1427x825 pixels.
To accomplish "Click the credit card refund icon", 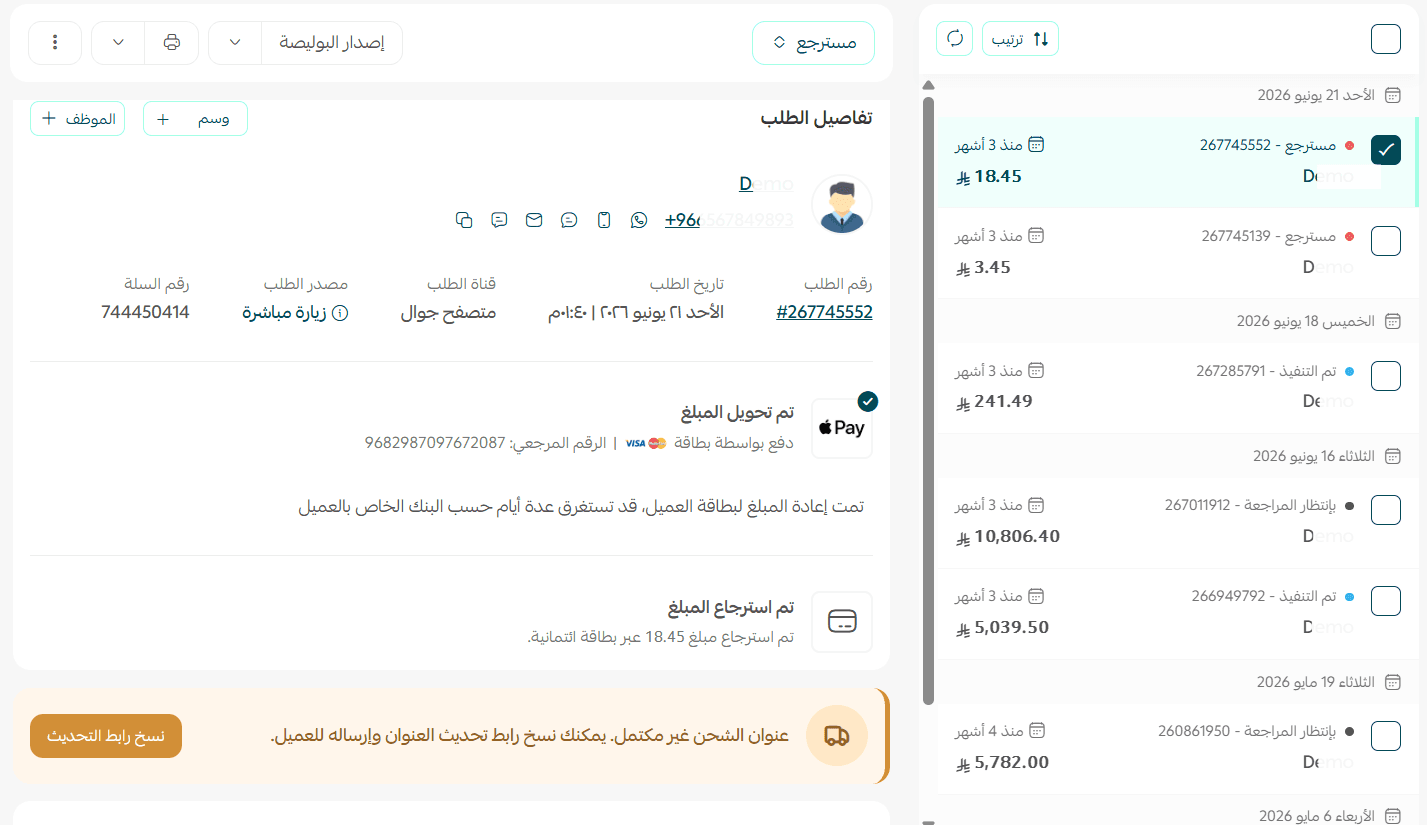I will tap(842, 622).
